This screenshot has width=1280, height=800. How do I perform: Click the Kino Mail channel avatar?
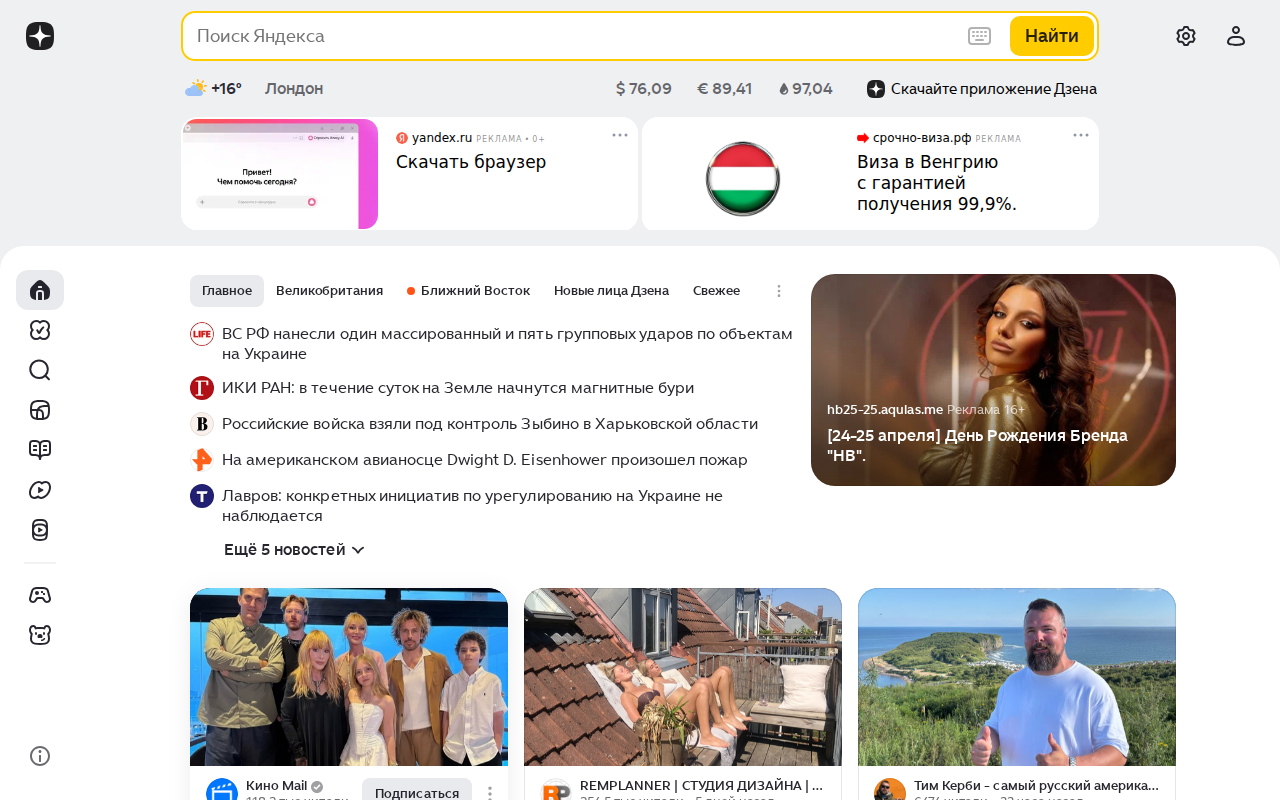coord(222,792)
